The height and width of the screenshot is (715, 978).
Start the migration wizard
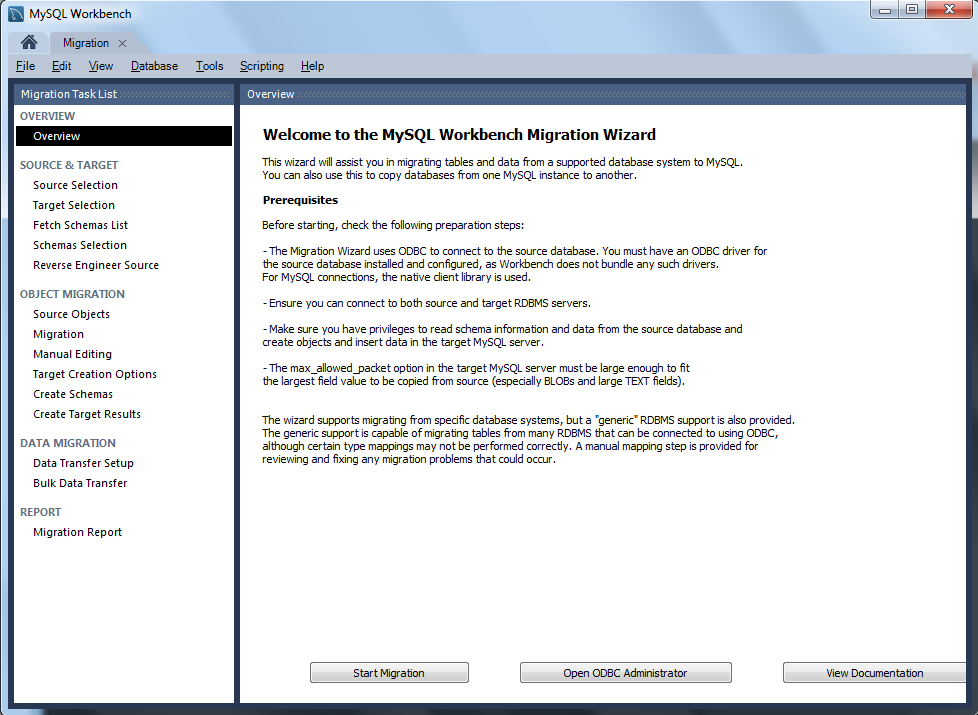[389, 673]
